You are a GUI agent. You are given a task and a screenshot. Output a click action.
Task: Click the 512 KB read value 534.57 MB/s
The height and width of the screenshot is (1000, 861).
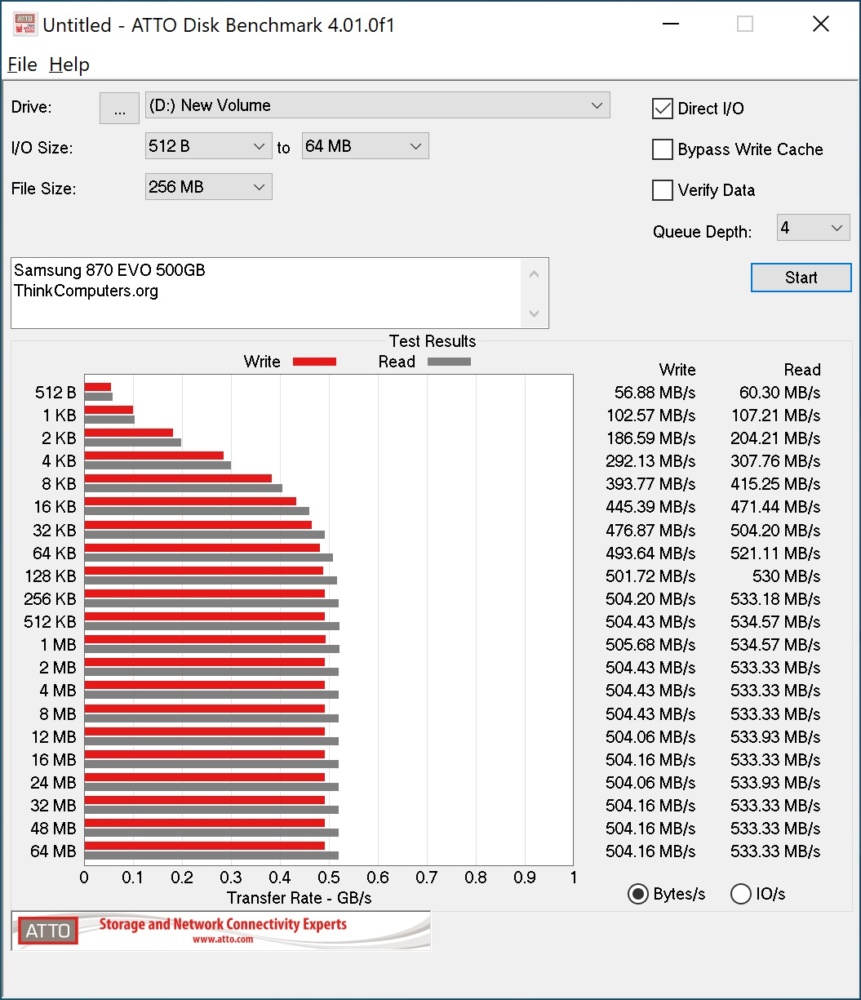pyautogui.click(x=776, y=622)
